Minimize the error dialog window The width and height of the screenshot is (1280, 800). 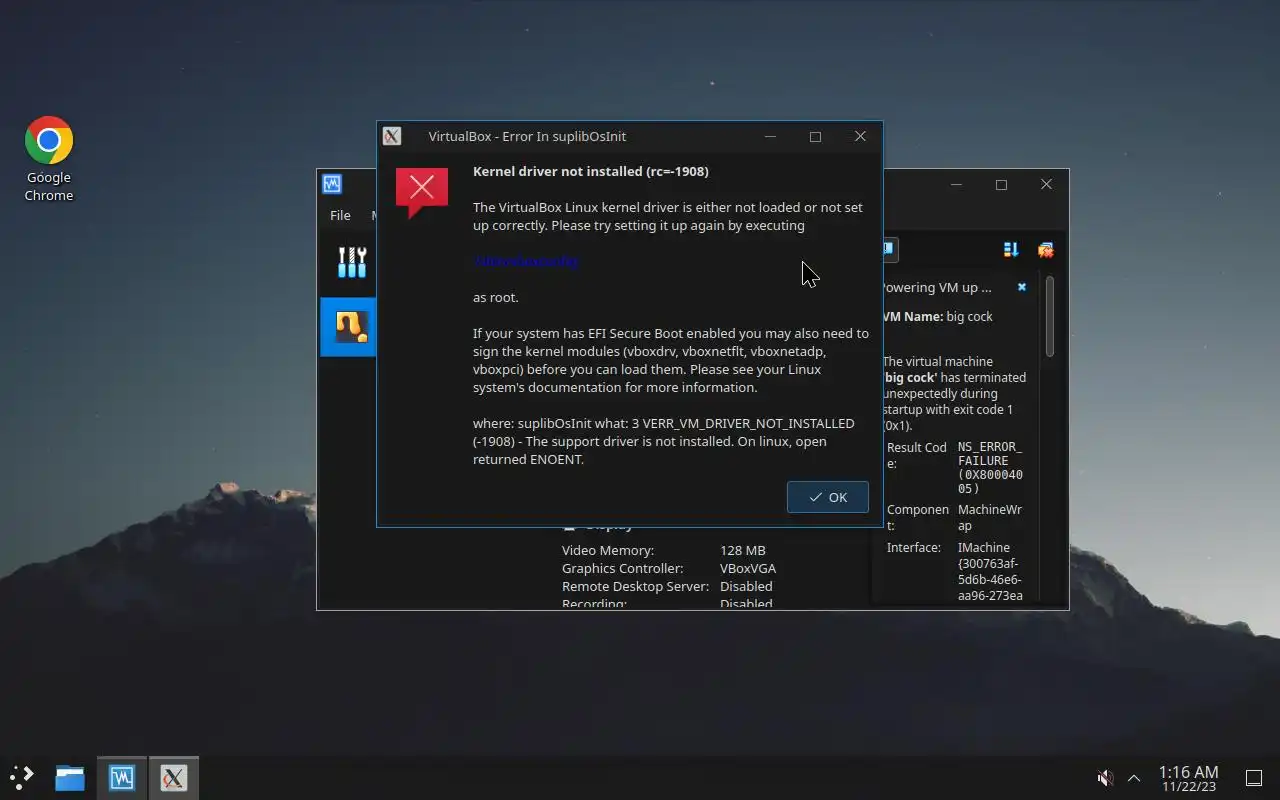coord(771,136)
